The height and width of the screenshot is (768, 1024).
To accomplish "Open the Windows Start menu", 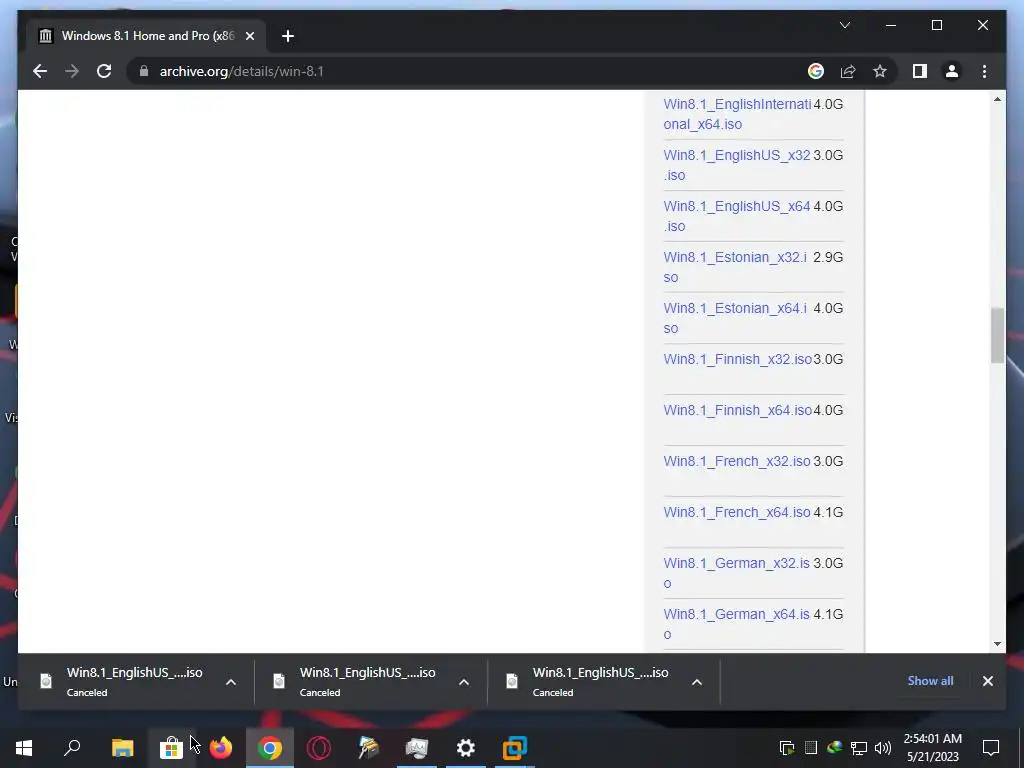I will [x=24, y=748].
